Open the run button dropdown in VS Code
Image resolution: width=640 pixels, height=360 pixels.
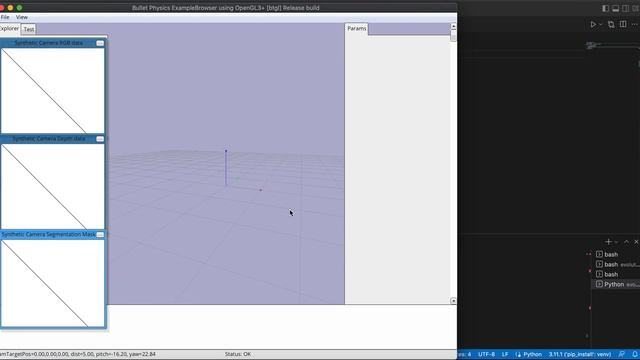tap(600, 24)
